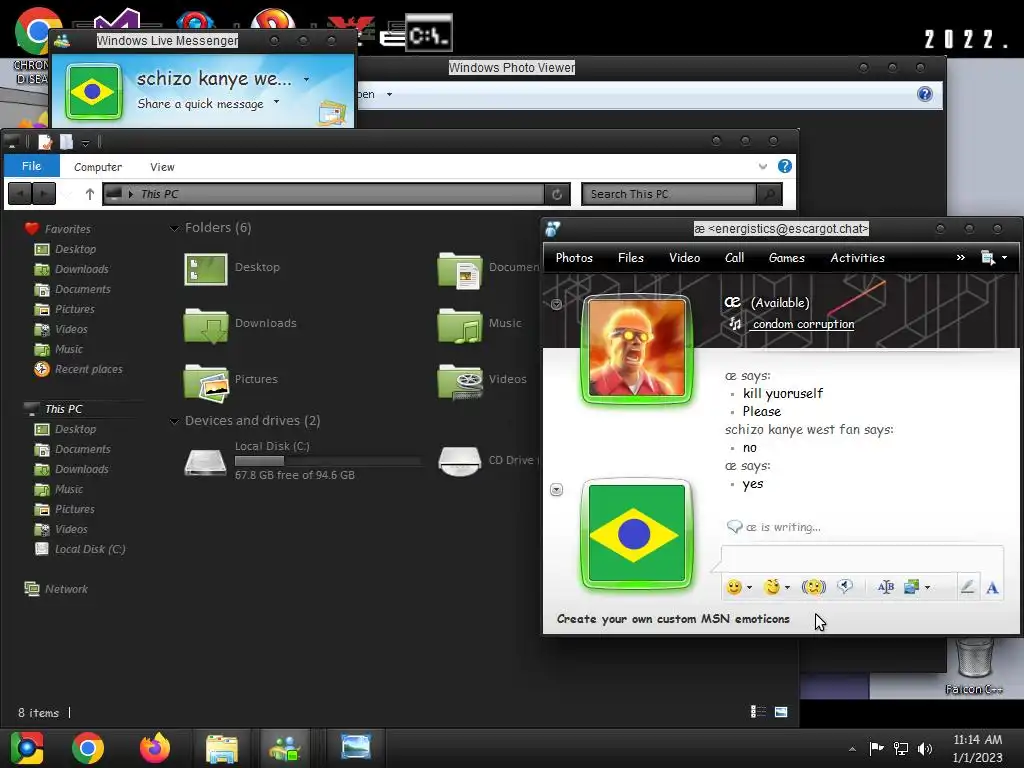Open the Computer ribbon tab
This screenshot has width=1024, height=768.
98,167
